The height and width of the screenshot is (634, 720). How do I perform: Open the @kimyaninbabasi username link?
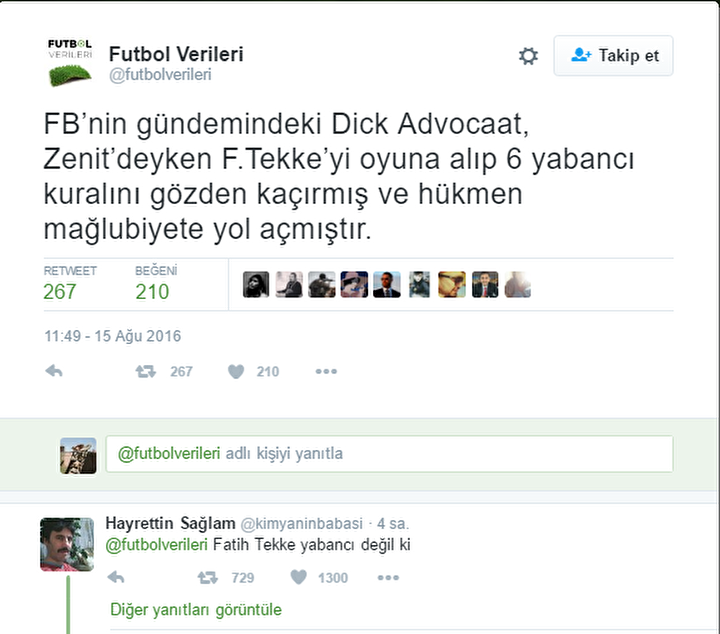pyautogui.click(x=302, y=523)
